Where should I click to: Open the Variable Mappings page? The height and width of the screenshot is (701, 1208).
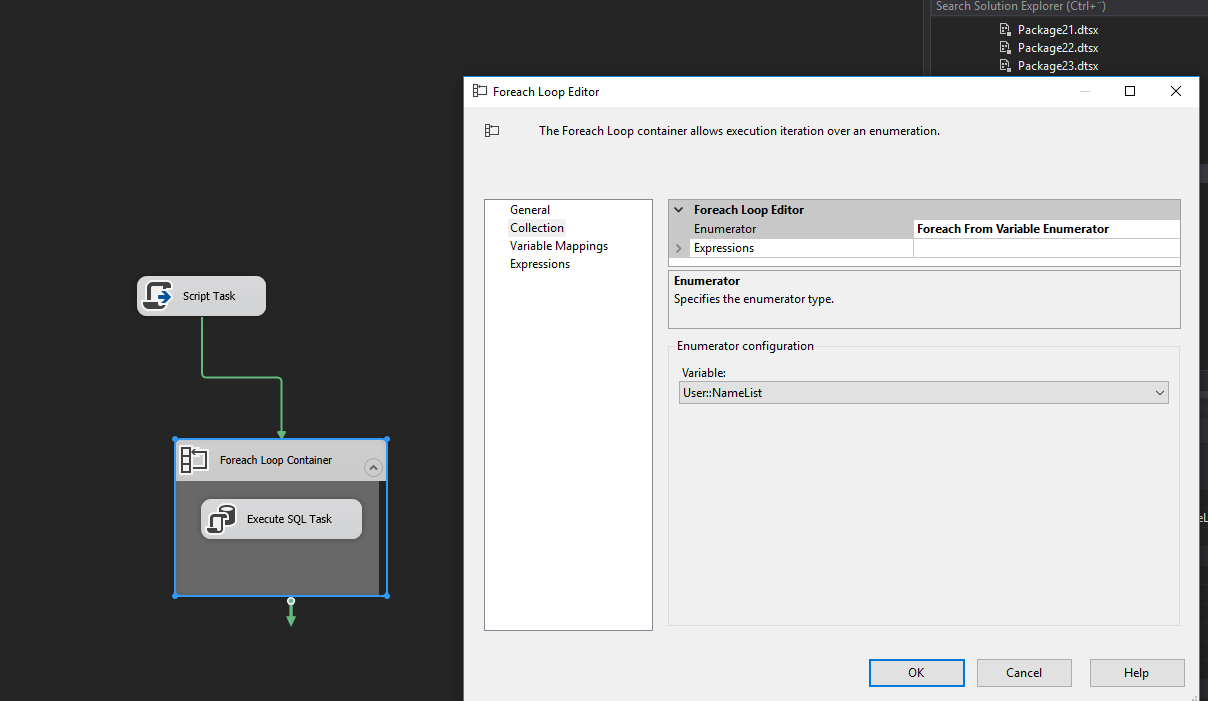pyautogui.click(x=558, y=246)
